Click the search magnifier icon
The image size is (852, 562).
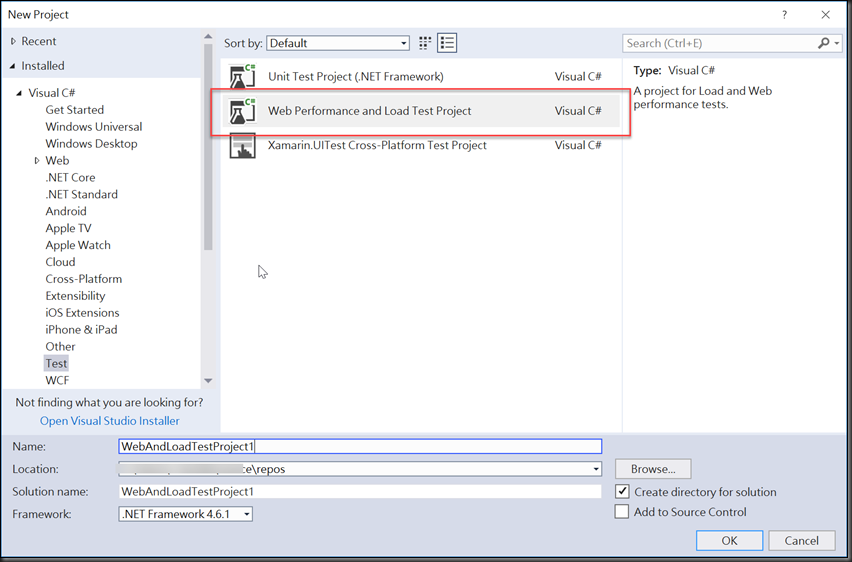[824, 43]
